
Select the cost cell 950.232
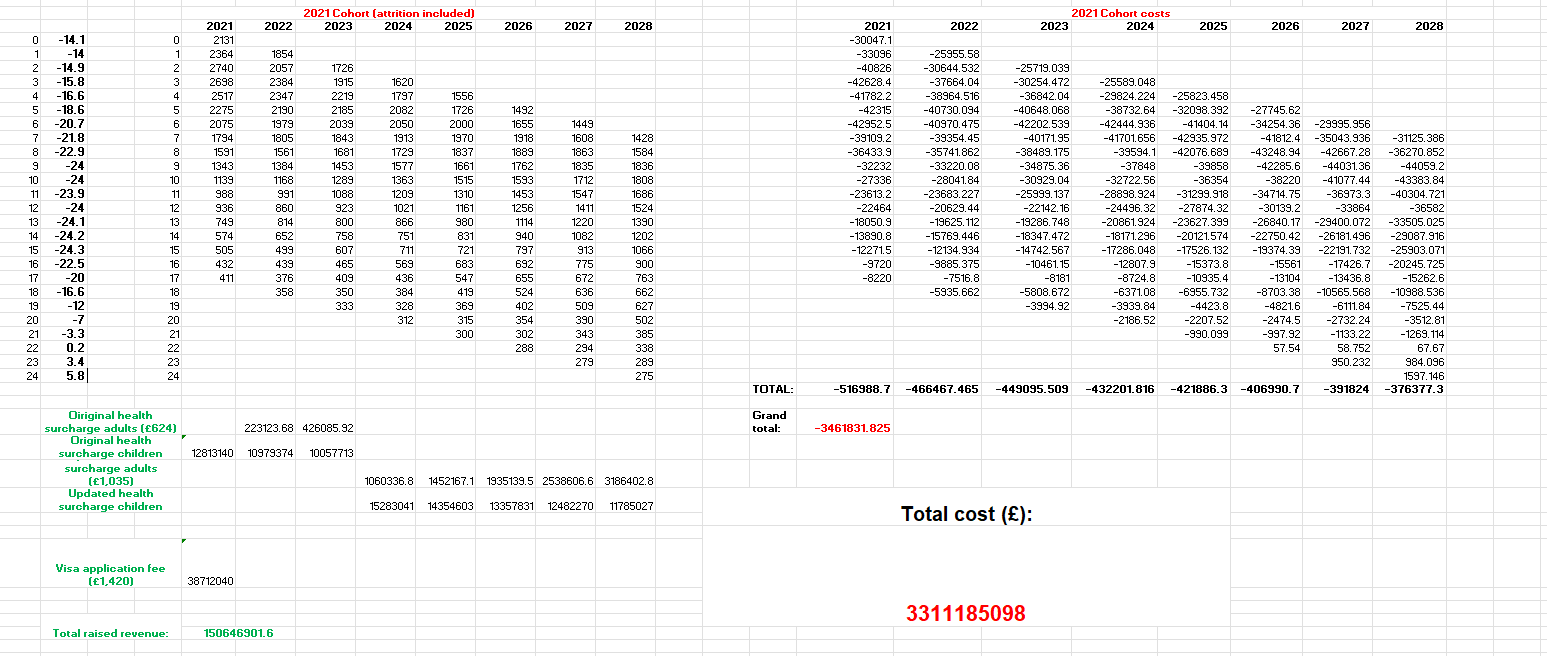pos(1351,362)
